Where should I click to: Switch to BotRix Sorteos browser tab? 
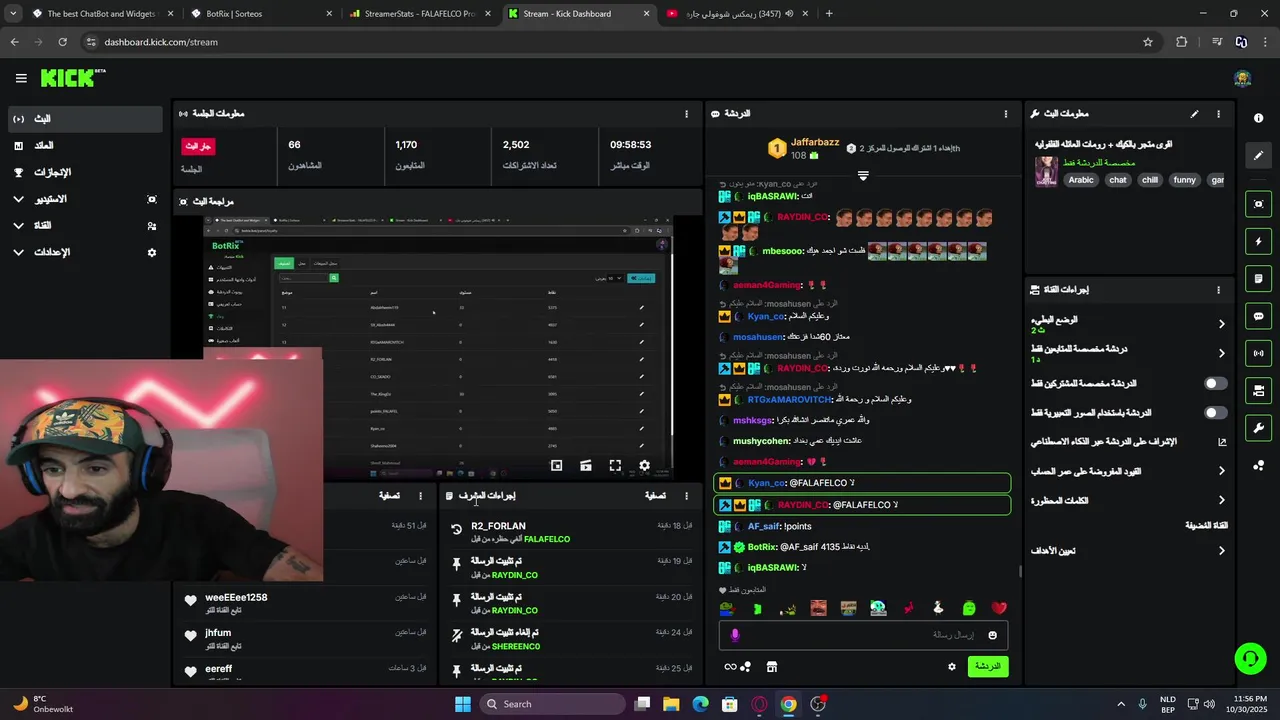pos(261,14)
